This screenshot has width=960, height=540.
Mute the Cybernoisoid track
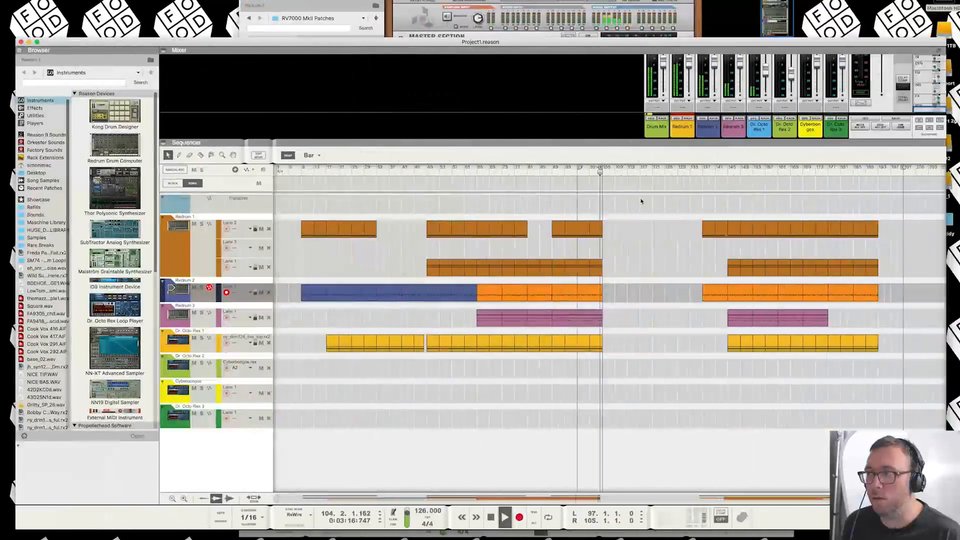(x=194, y=388)
